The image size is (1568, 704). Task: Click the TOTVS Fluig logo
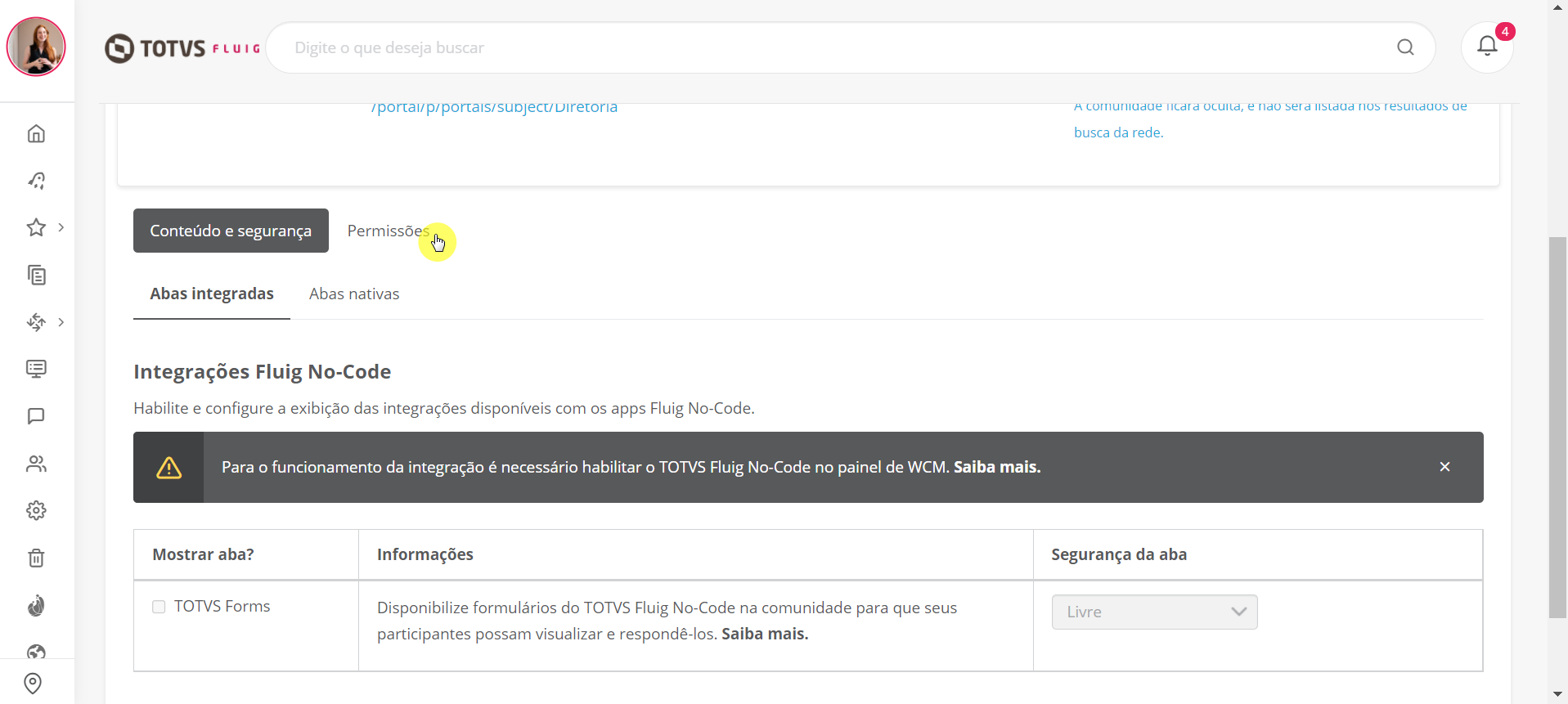coord(182,48)
